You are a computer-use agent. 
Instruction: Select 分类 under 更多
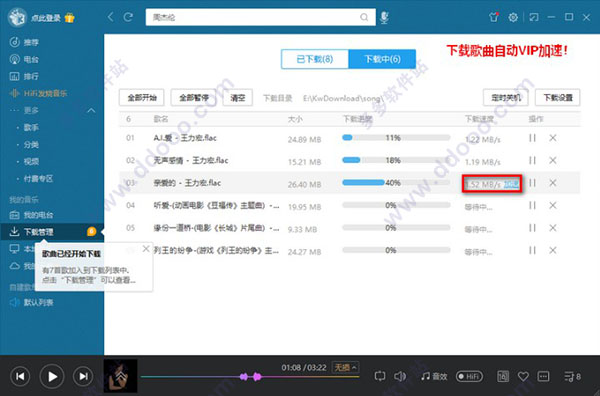pyautogui.click(x=31, y=145)
